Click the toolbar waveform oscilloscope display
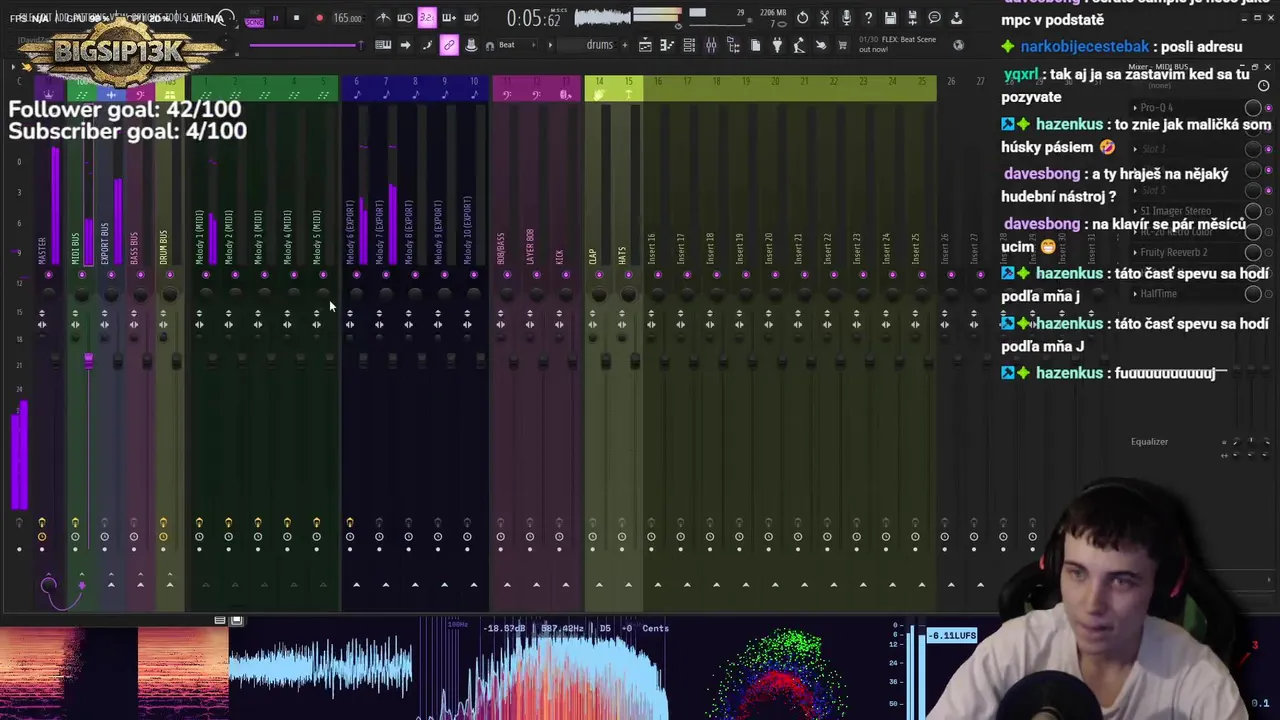Screen dimensions: 1280x720 tap(602, 16)
